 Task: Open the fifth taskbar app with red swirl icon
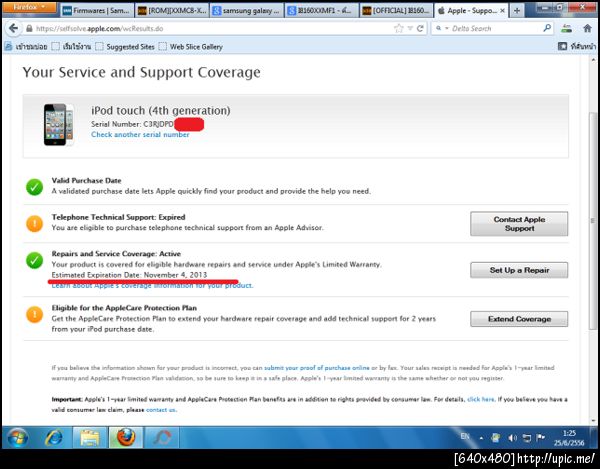pos(163,438)
